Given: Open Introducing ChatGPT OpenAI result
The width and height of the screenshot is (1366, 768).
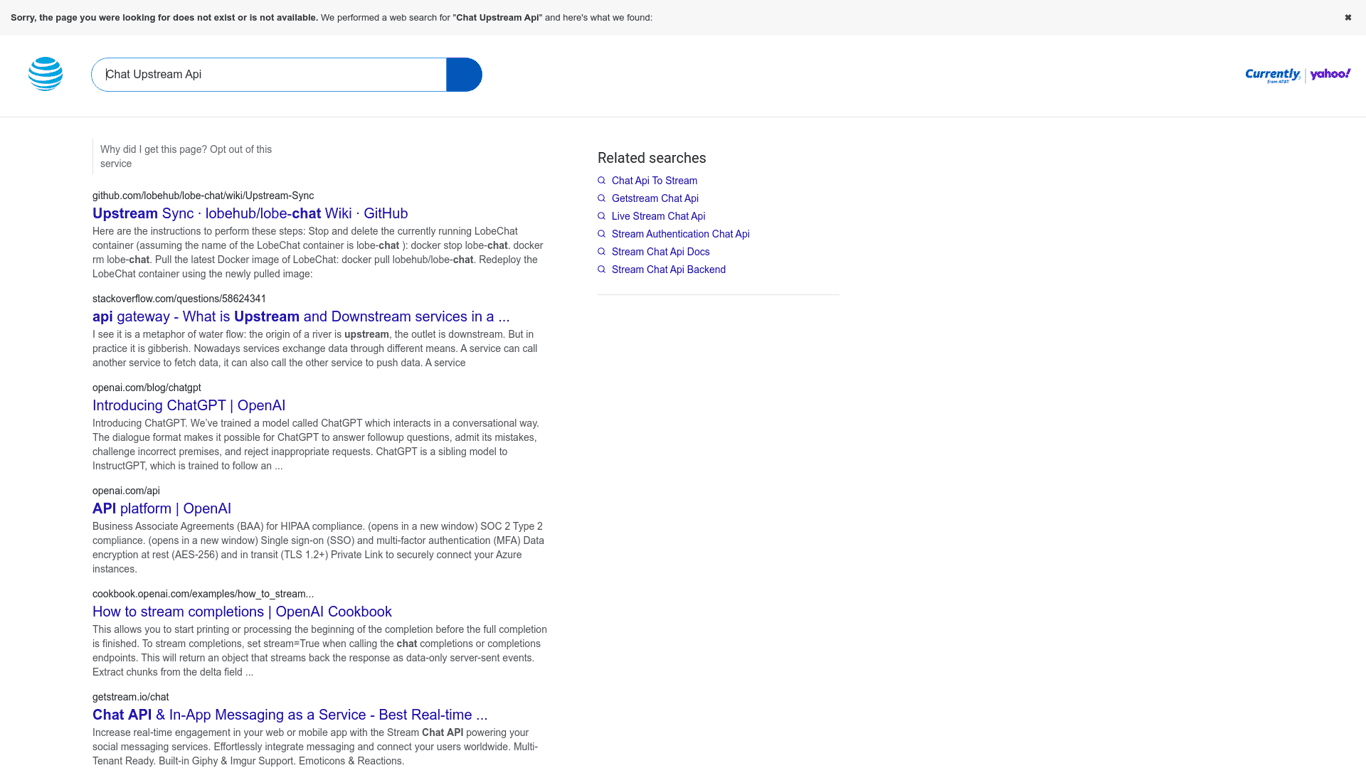Looking at the screenshot, I should 189,406.
